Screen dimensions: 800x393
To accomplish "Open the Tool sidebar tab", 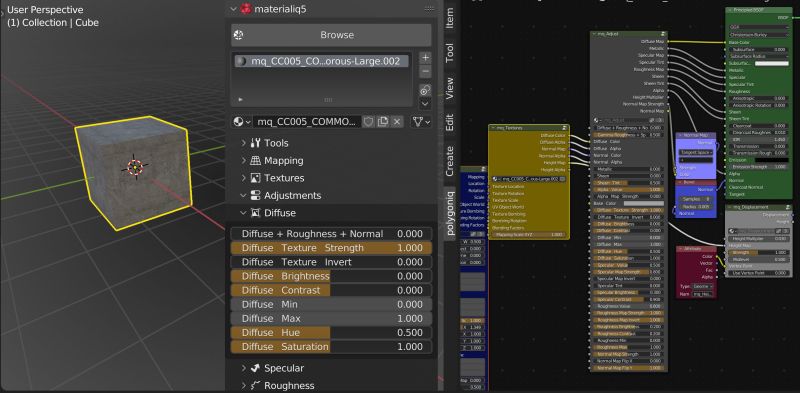I will point(449,53).
